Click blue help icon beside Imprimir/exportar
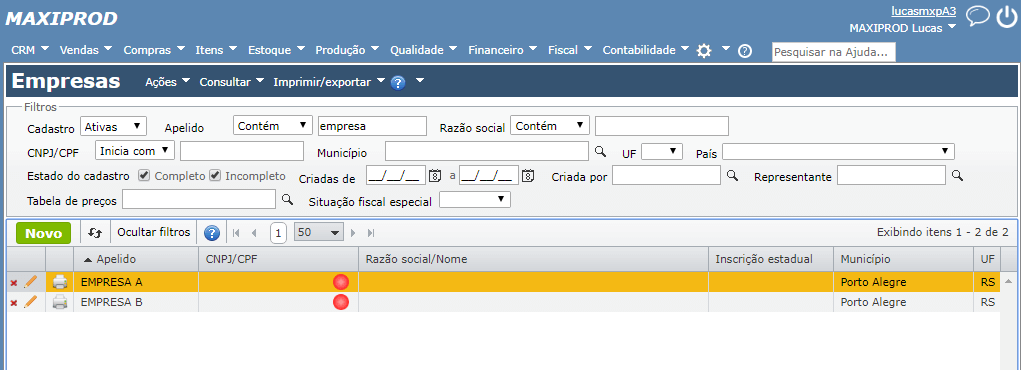 (x=399, y=83)
